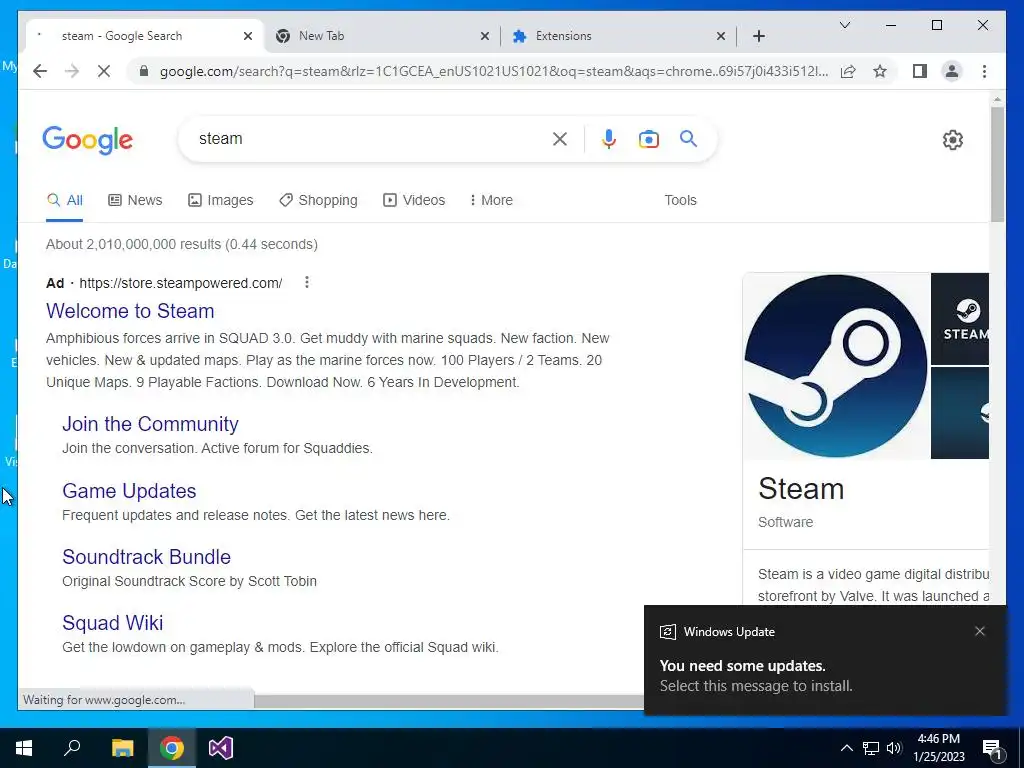
Task: Open the Welcome to Steam link
Action: [130, 311]
